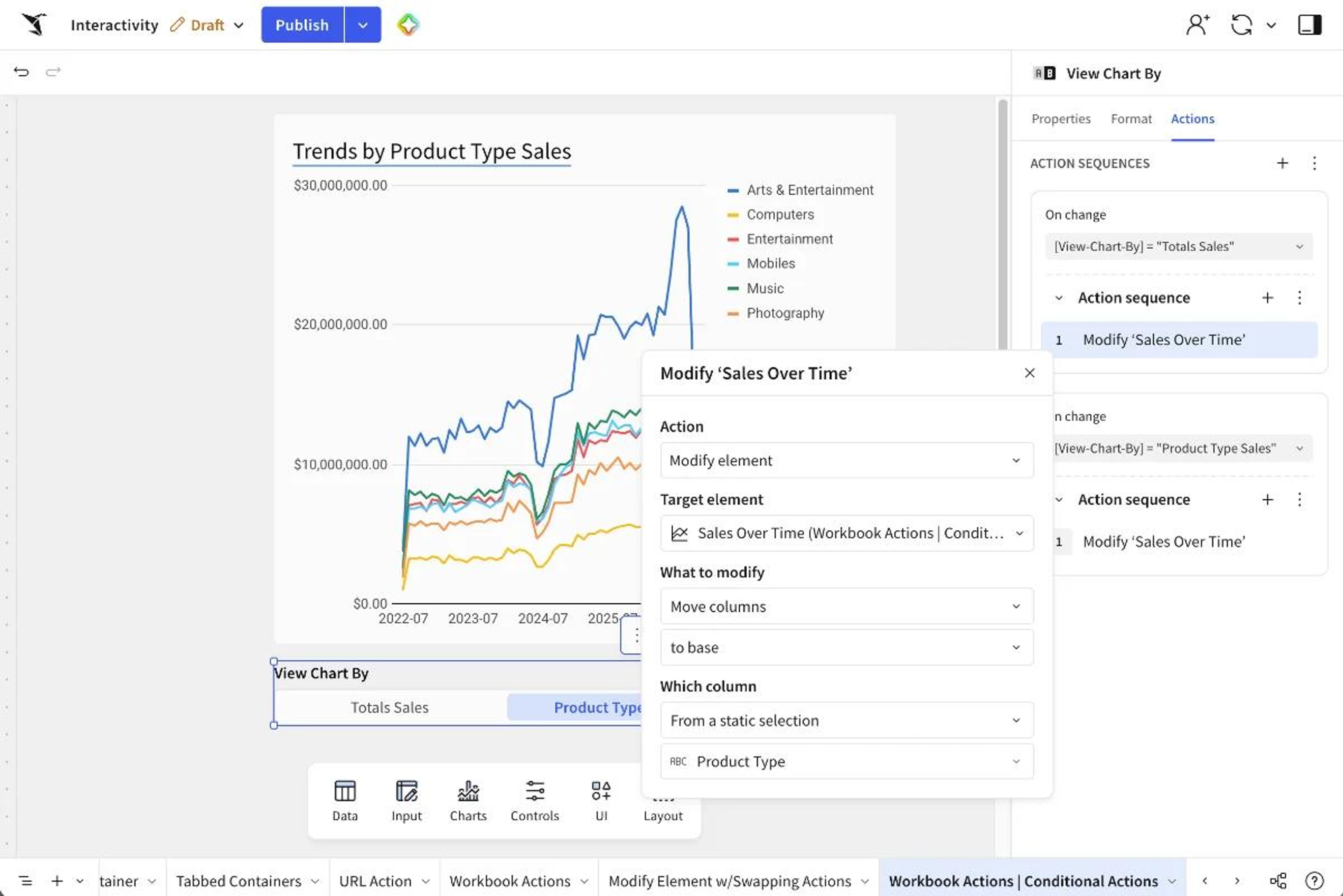Open the workbook lineage icon
Image resolution: width=1343 pixels, height=896 pixels.
(x=1278, y=881)
